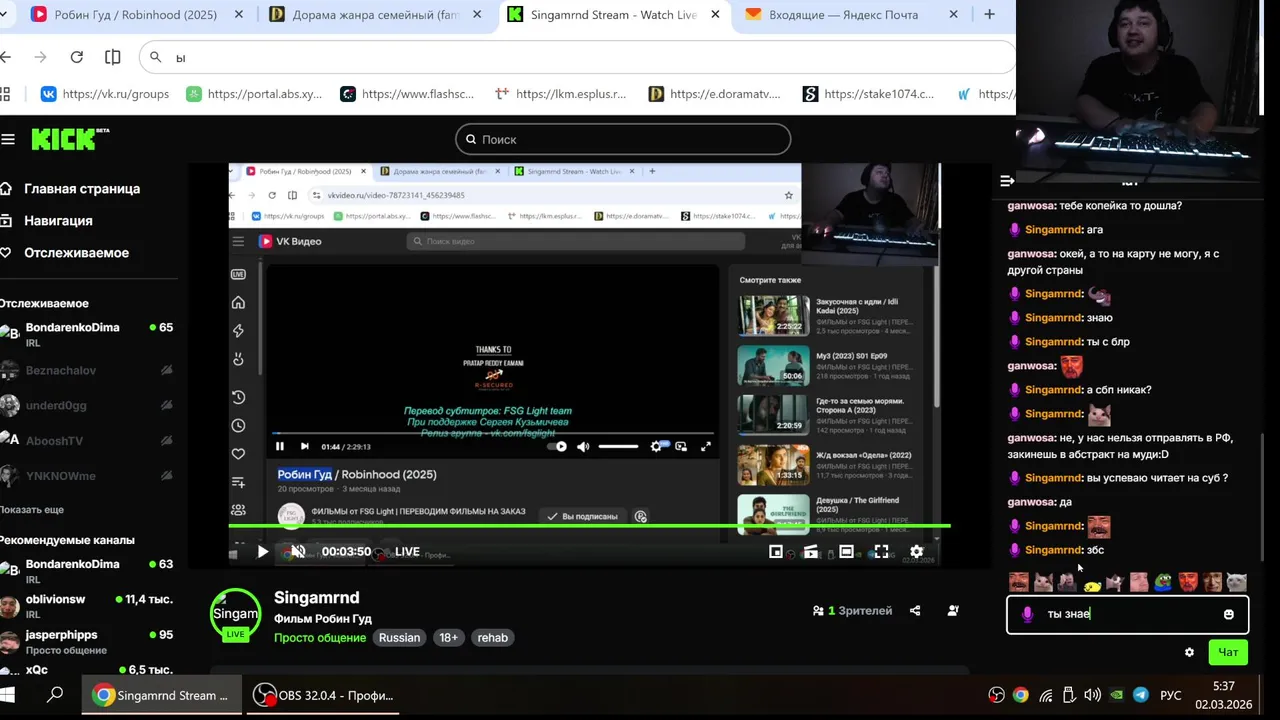Reload the page with the refresh icon
Image resolution: width=1280 pixels, height=720 pixels.
[x=76, y=57]
